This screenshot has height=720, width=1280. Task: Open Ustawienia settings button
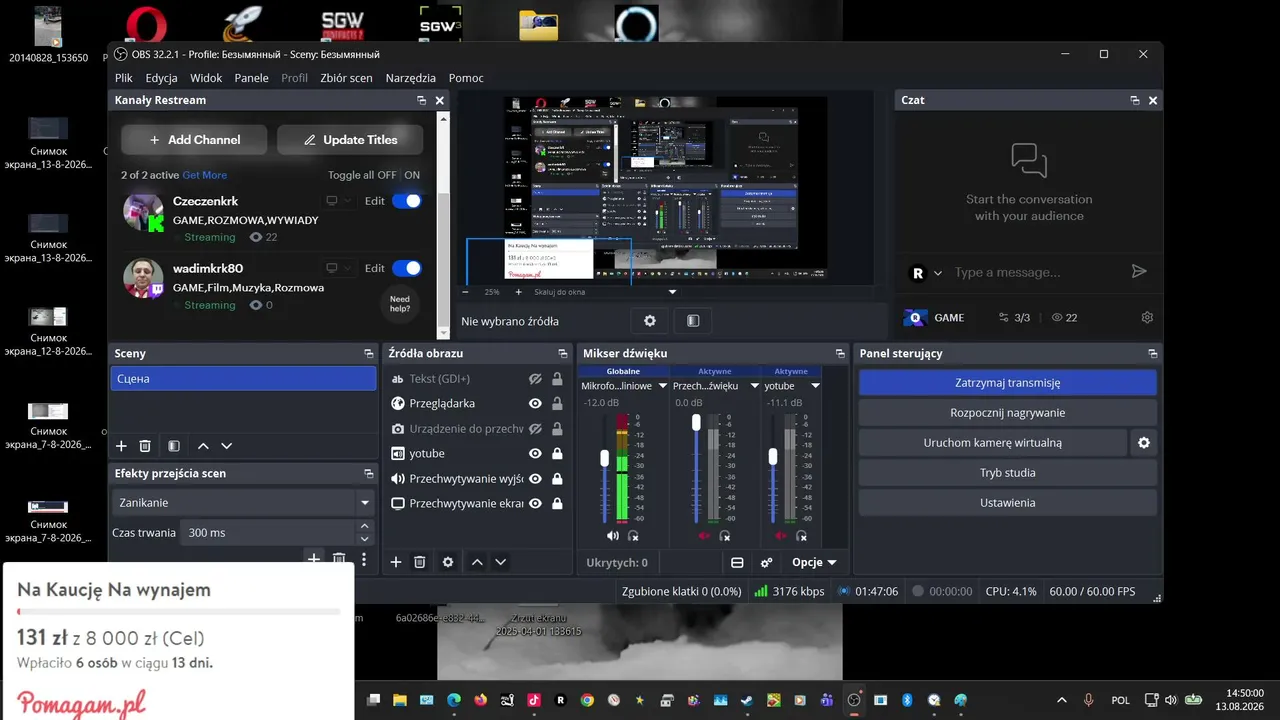[x=1007, y=503]
